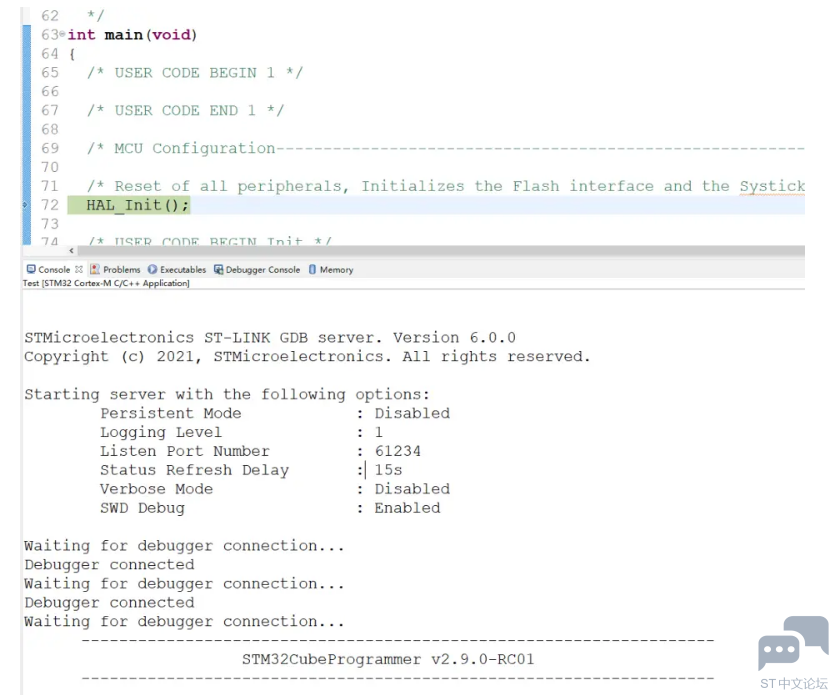
Task: Click 'Starting server with the following options:'
Action: 227,395
